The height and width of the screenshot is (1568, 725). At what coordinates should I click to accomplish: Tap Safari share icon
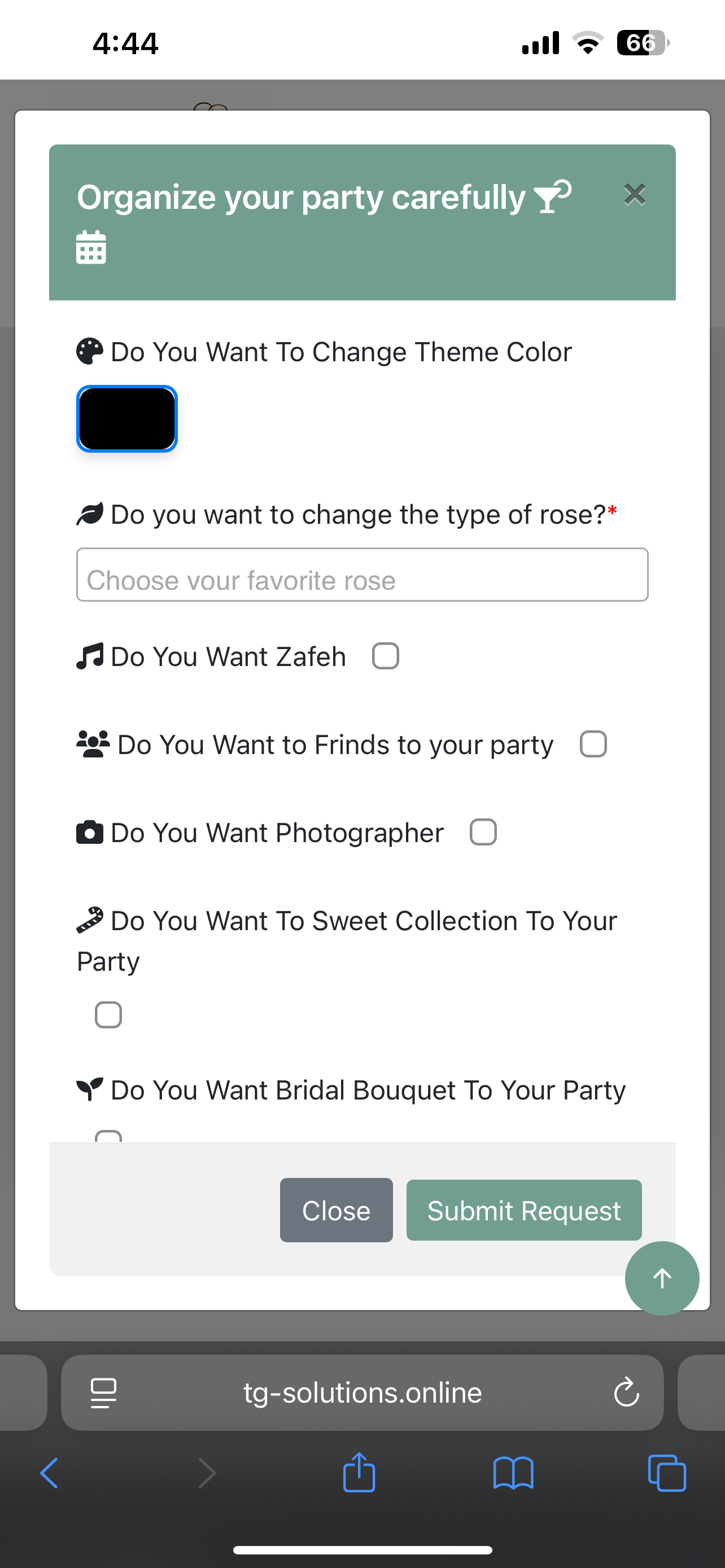point(359,1472)
